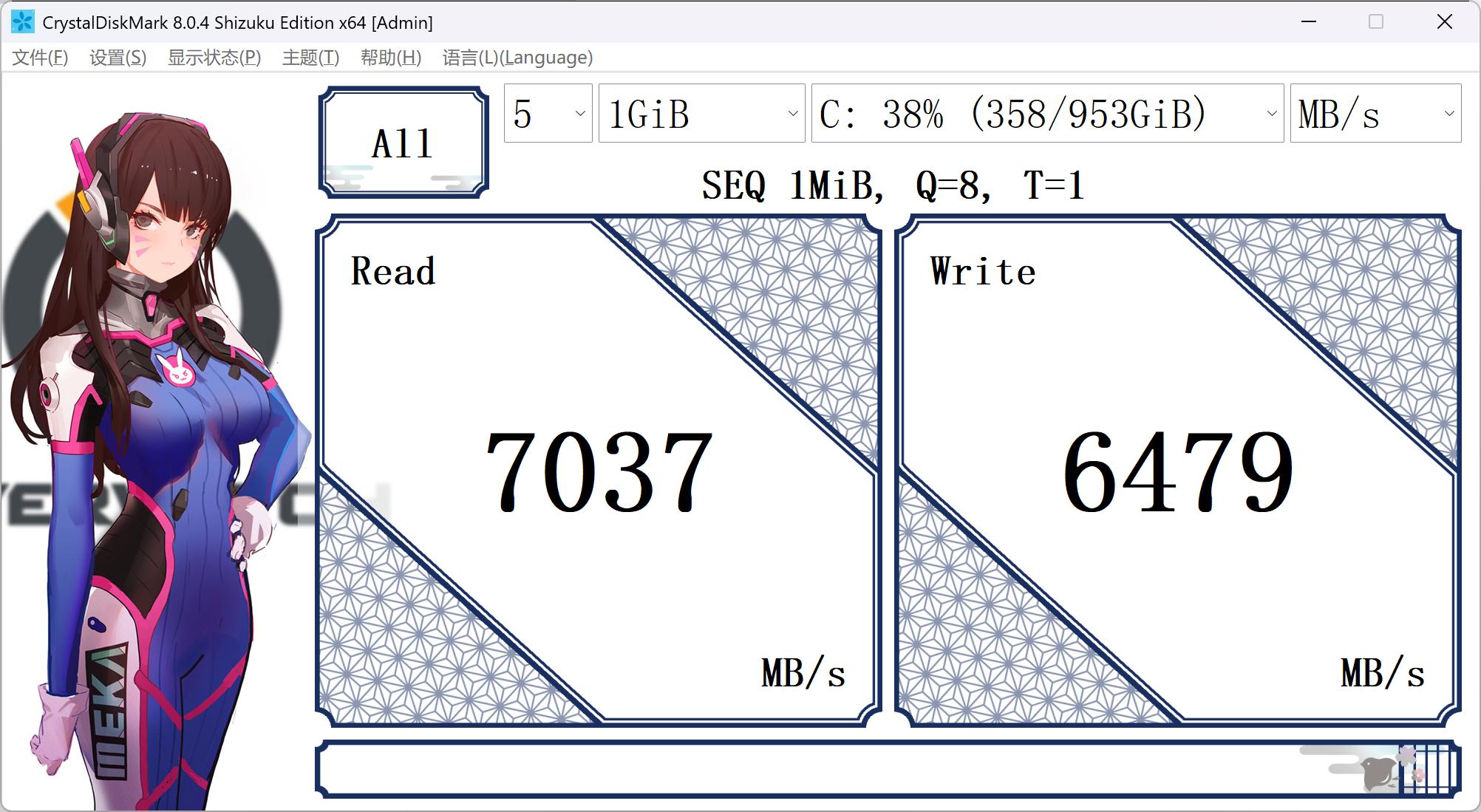This screenshot has height=812, width=1481.
Task: Click the Write result panel showing 6479
Action: (x=1177, y=471)
